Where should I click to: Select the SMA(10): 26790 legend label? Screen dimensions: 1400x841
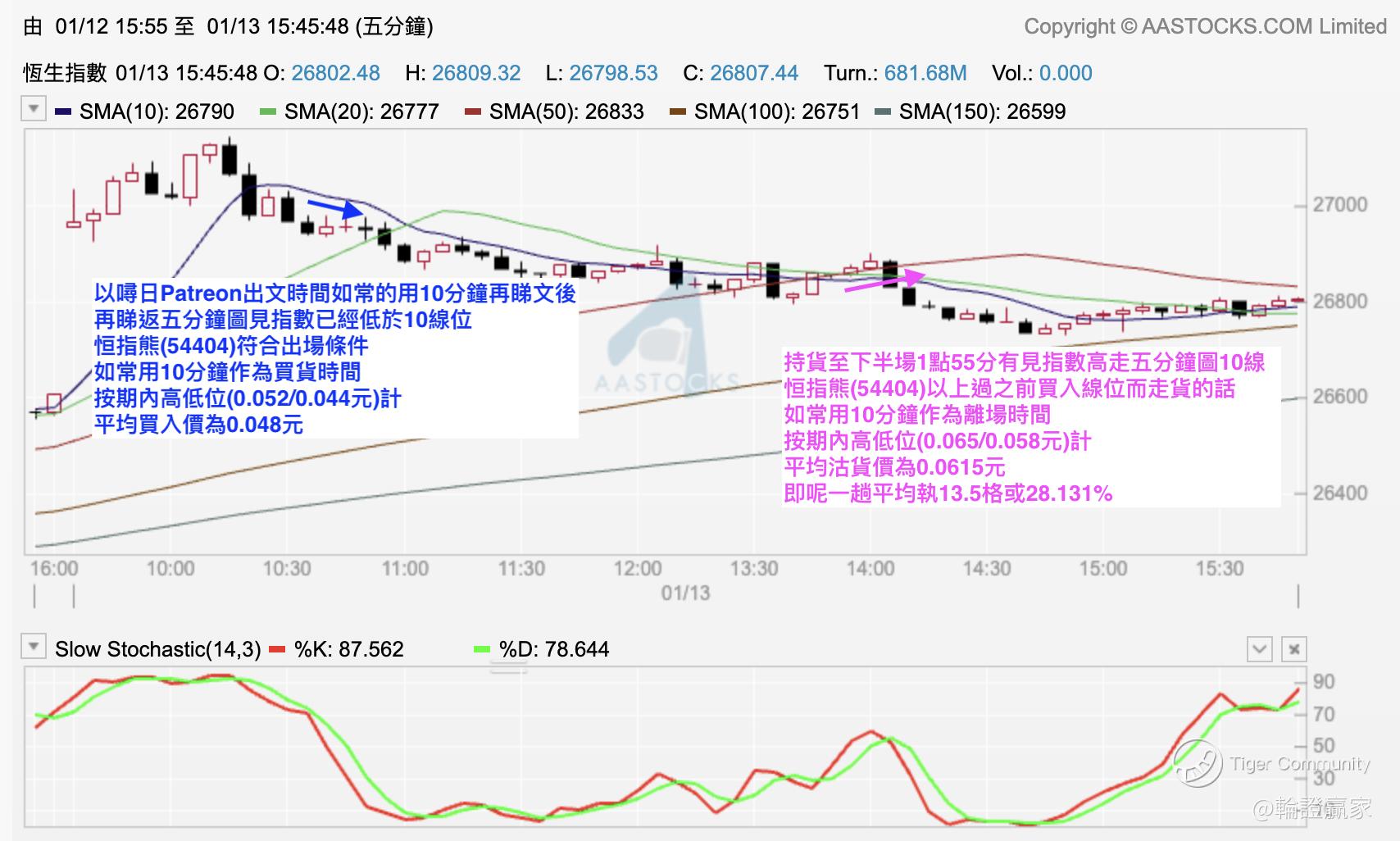[x=157, y=111]
